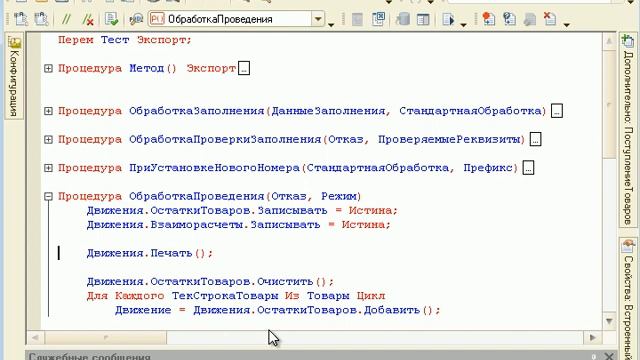Click the greyed square toolbar icon
The width and height of the screenshot is (640, 360).
(357, 19)
